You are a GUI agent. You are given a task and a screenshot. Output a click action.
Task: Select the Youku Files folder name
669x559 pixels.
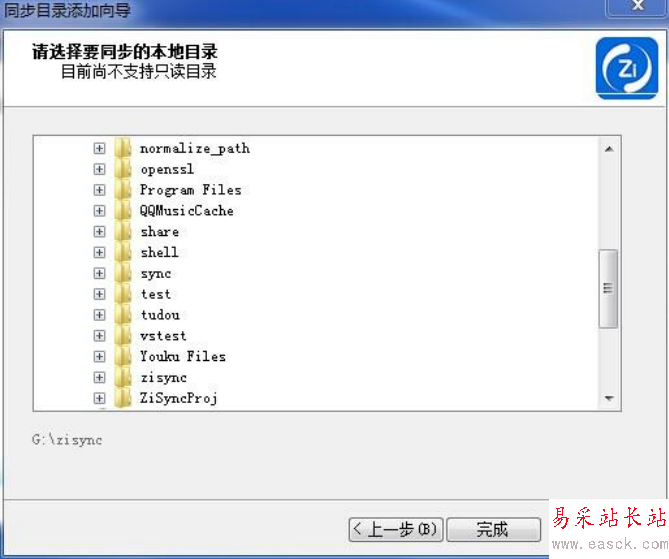point(183,356)
